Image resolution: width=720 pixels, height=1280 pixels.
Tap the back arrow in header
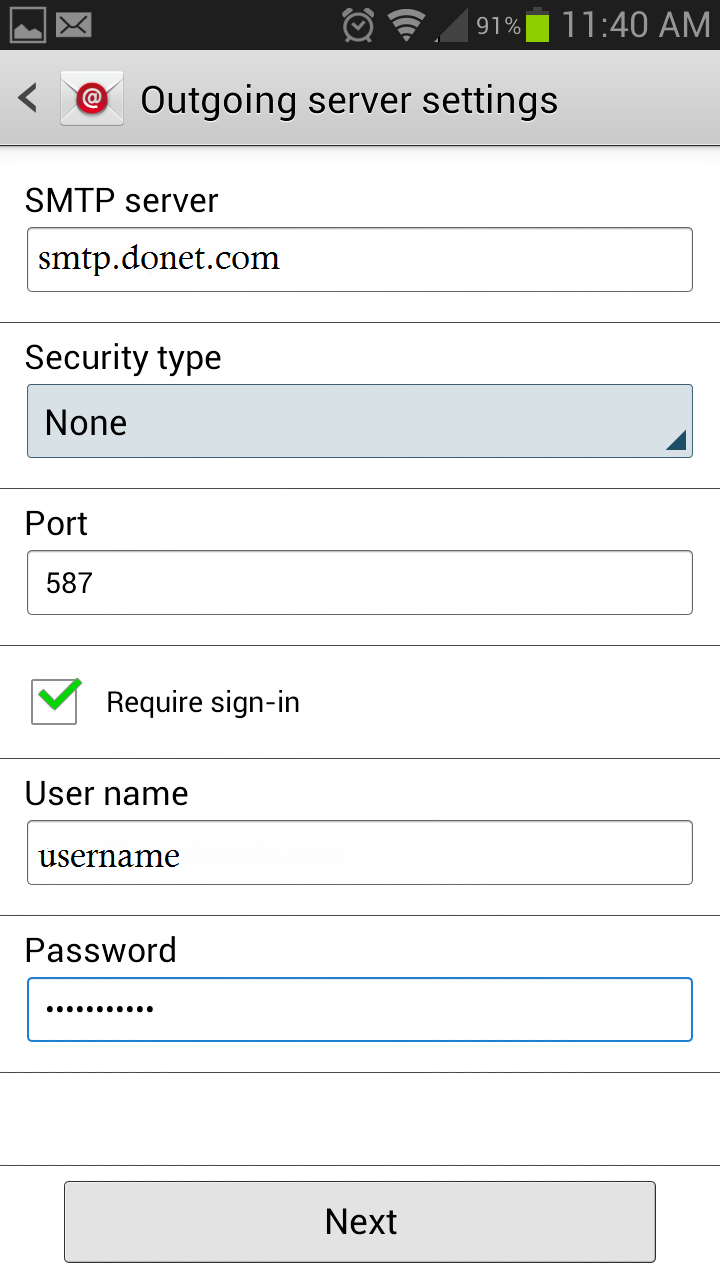(28, 99)
